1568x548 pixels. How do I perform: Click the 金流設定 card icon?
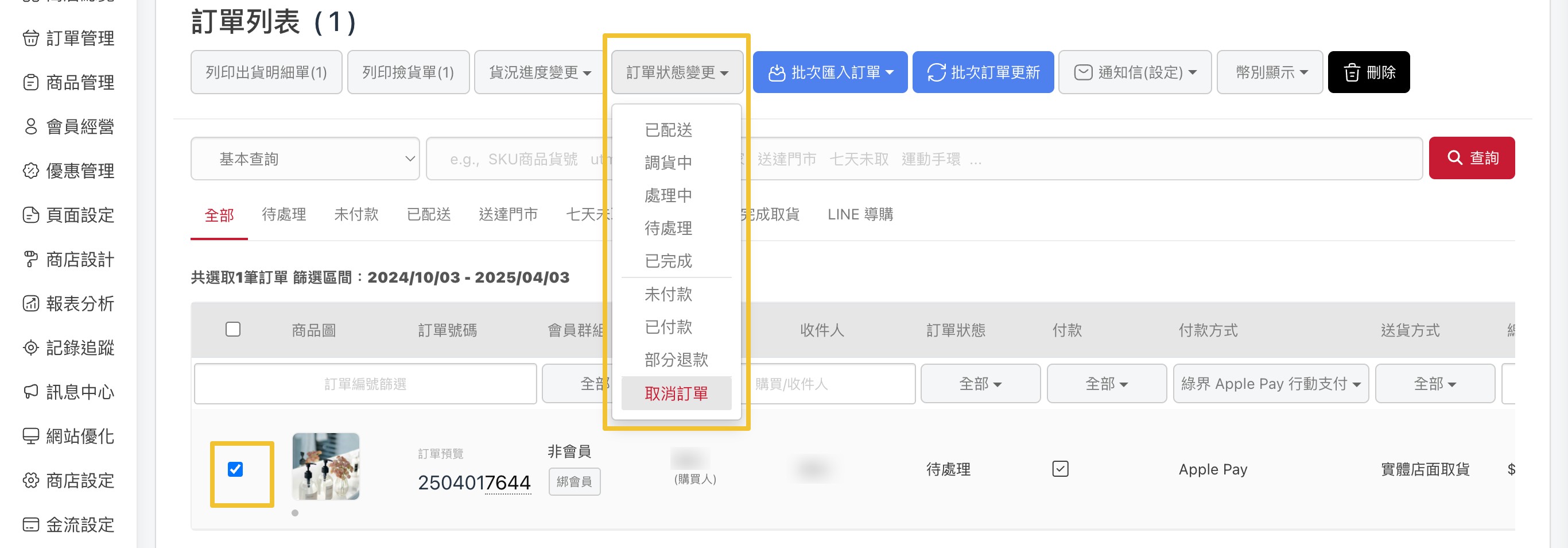point(30,525)
